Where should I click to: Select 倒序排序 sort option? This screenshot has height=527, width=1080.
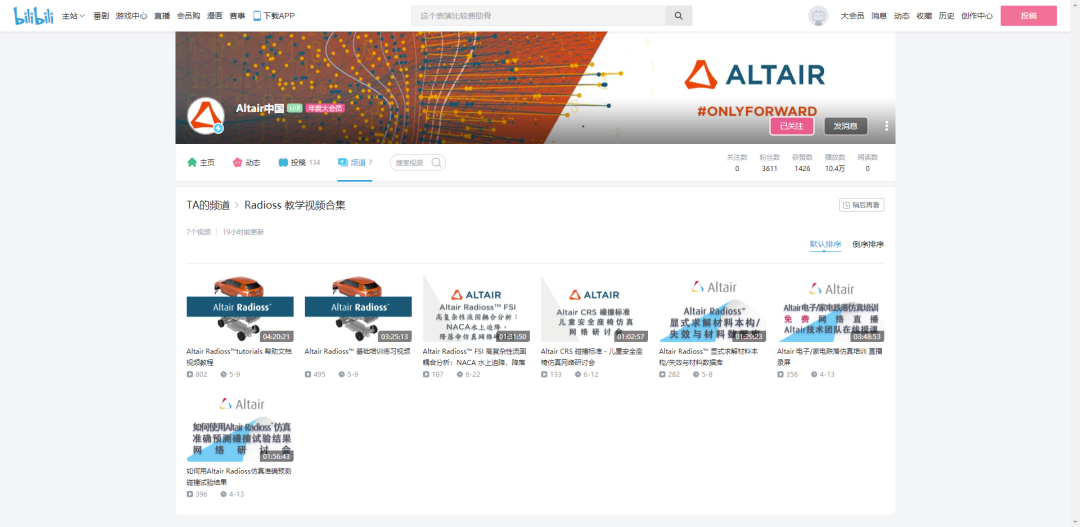(x=868, y=244)
